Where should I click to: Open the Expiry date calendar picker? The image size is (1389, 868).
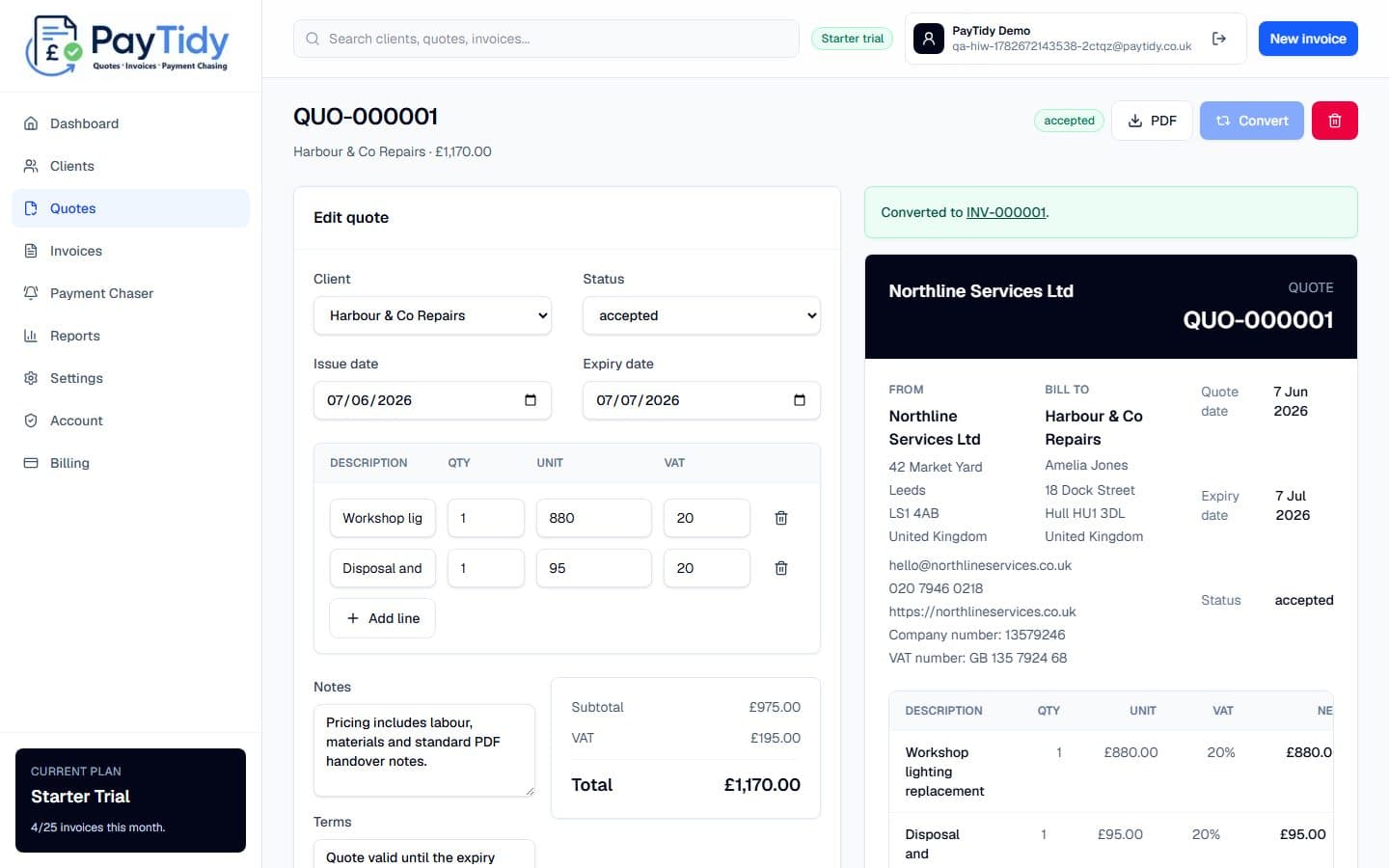(x=799, y=400)
